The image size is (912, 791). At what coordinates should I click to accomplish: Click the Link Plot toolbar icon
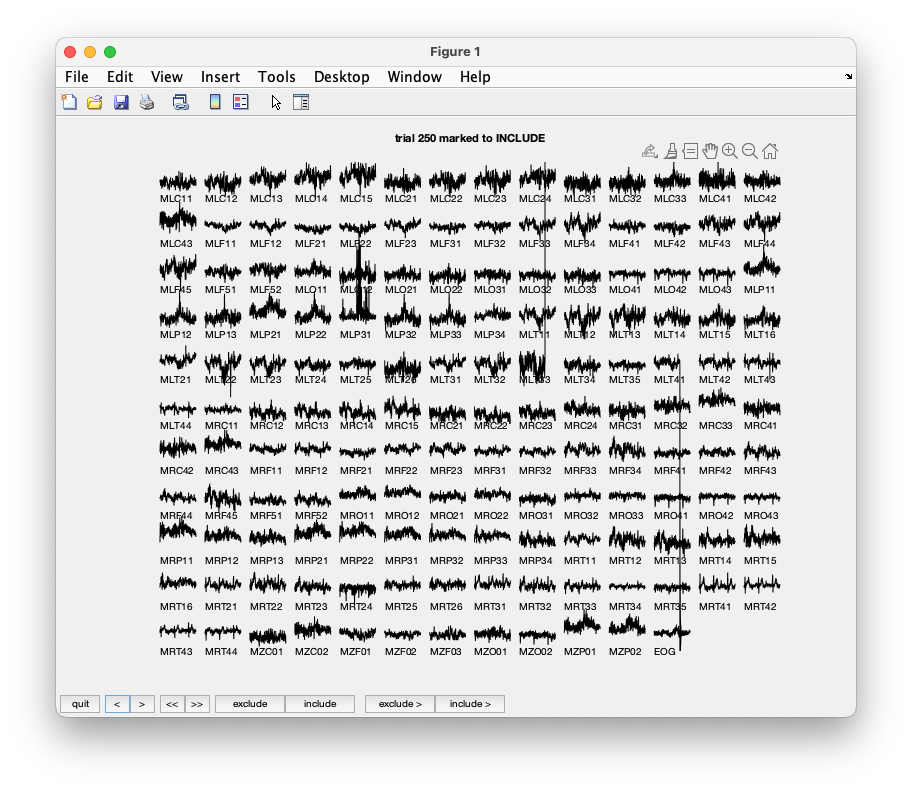(181, 102)
